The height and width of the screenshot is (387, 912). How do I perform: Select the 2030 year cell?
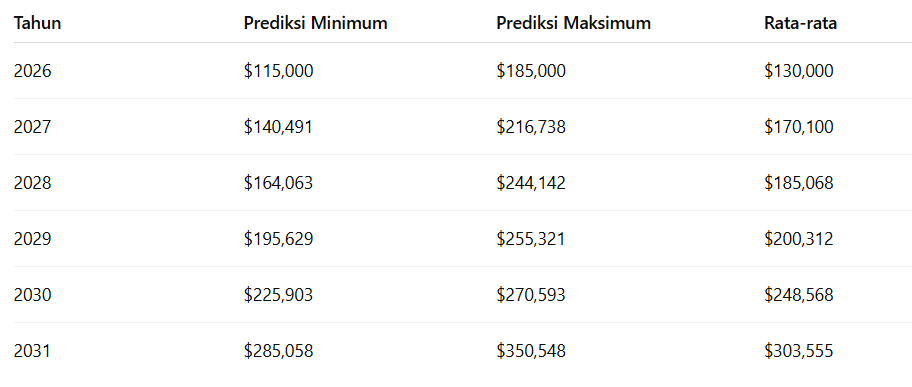tap(33, 295)
